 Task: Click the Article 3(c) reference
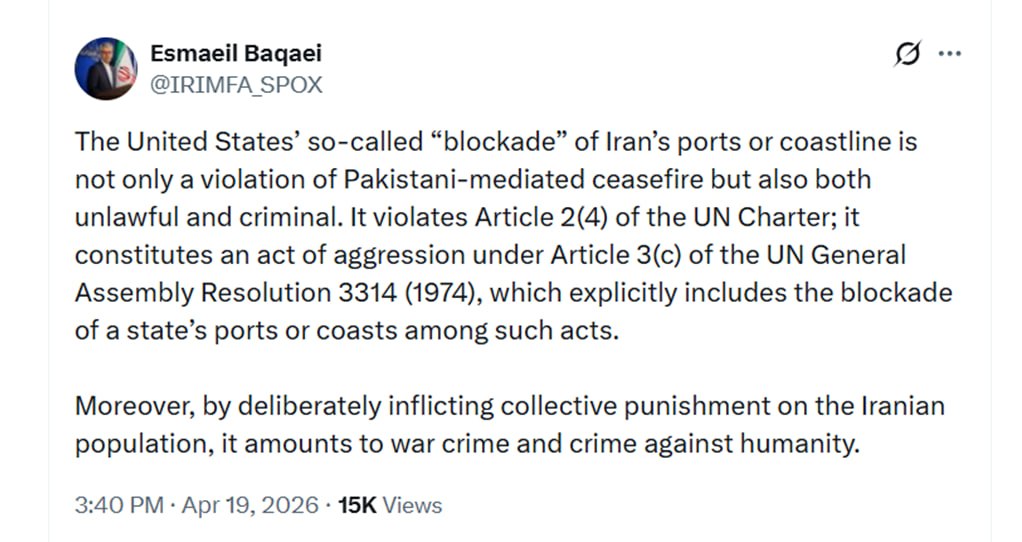coord(615,255)
